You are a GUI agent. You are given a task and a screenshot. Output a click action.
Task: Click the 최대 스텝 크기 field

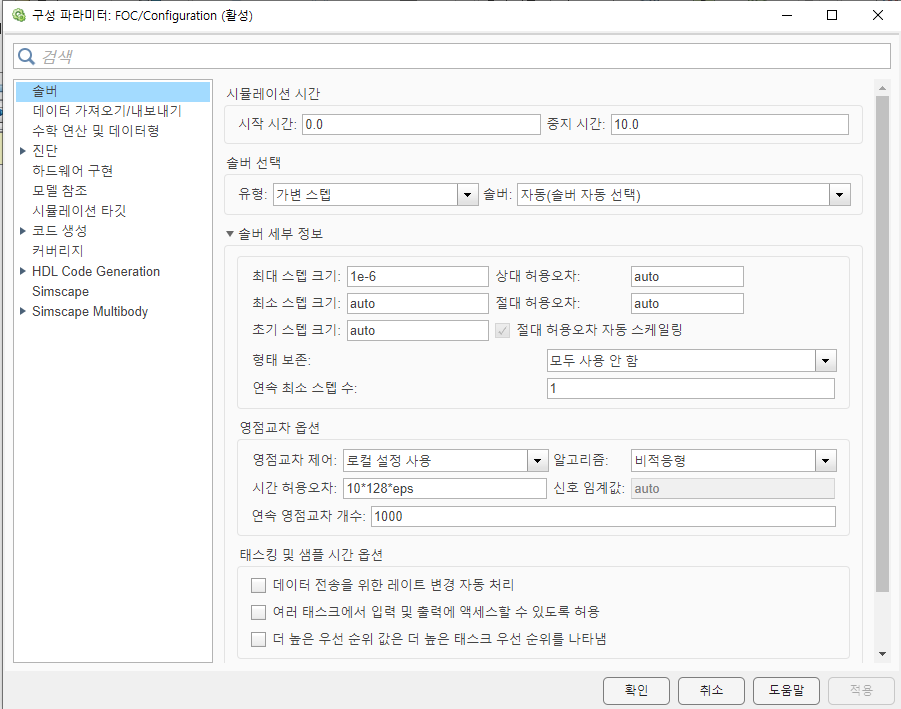(x=418, y=276)
